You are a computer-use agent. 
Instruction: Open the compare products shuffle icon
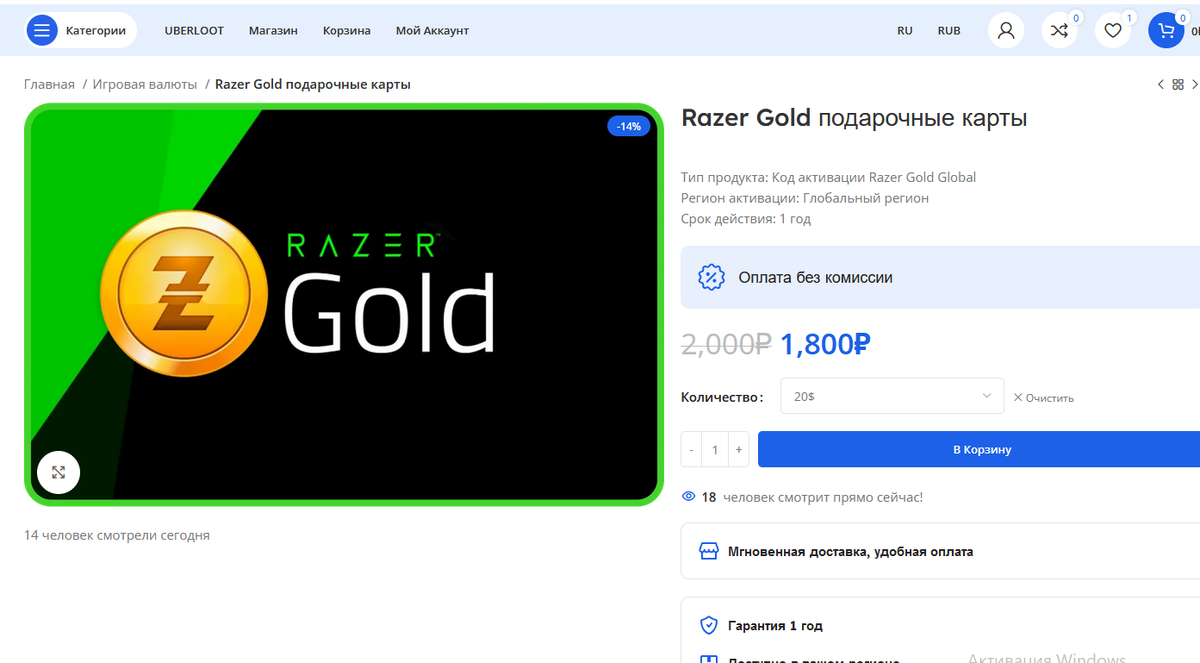pyautogui.click(x=1059, y=30)
